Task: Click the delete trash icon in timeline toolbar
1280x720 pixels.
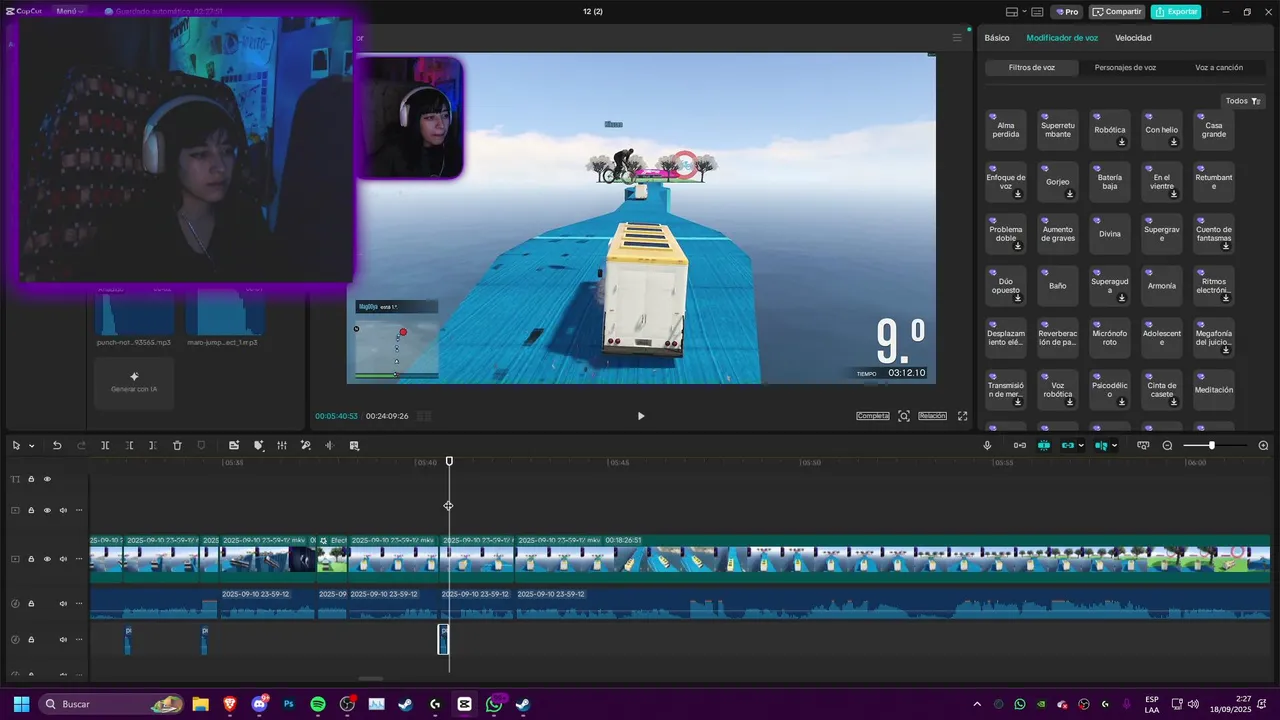Action: [177, 445]
